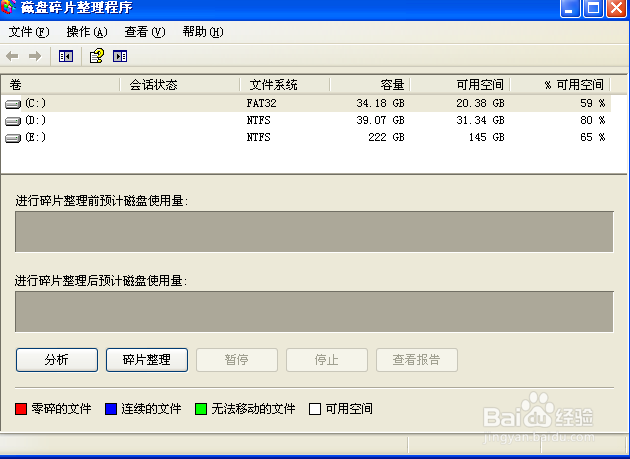This screenshot has width=630, height=459.
Task: Close the Disk Defragmenter window
Action: coord(616,8)
